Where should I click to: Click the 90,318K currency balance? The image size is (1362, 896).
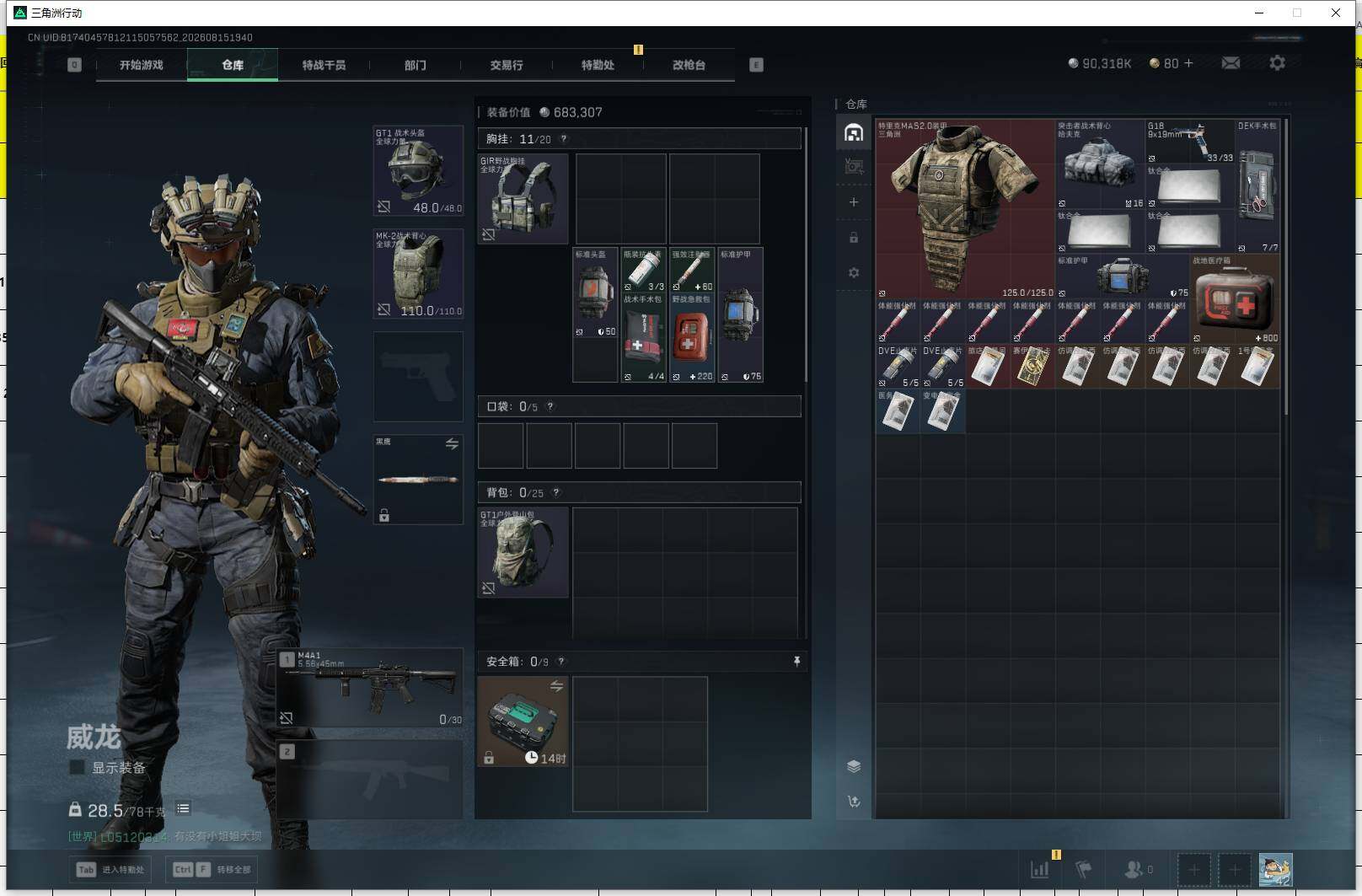point(1100,63)
